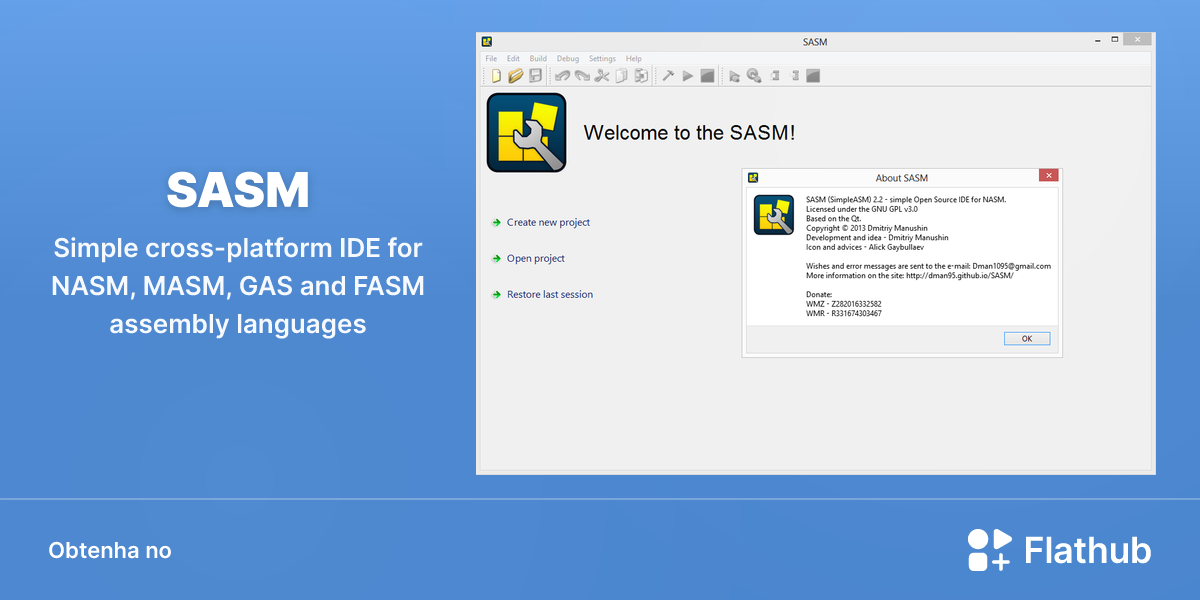Image resolution: width=1200 pixels, height=600 pixels.
Task: Click the Build hammer icon
Action: click(x=668, y=75)
